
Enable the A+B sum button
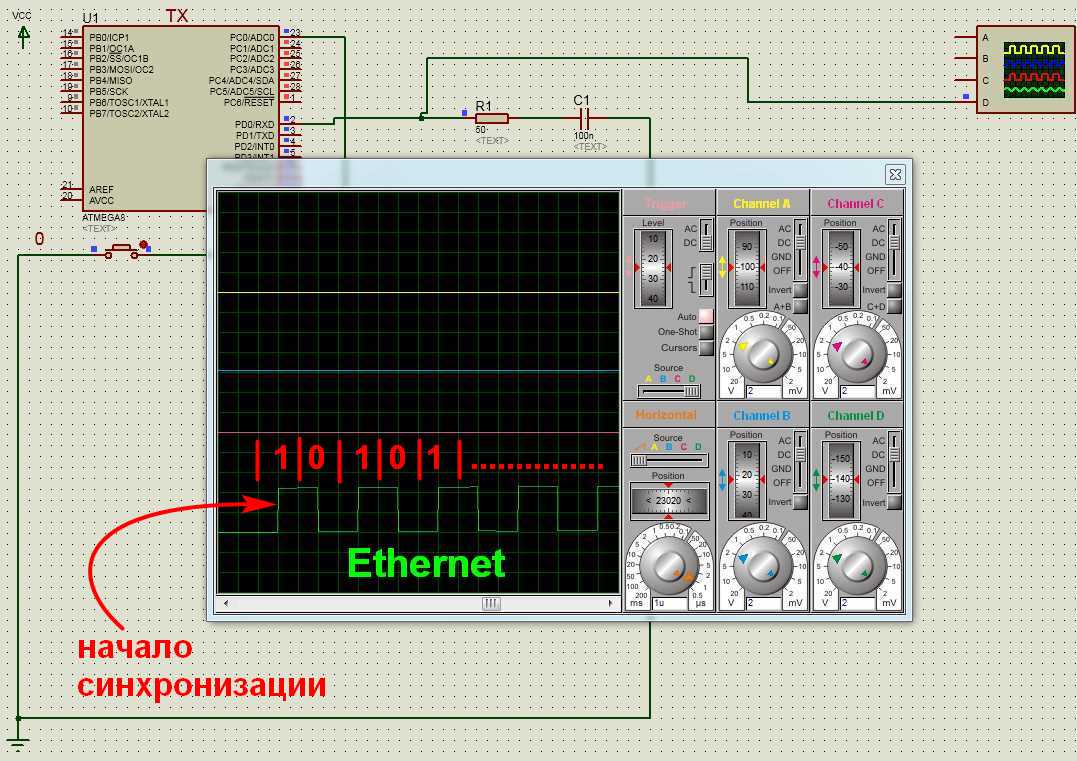coord(800,306)
